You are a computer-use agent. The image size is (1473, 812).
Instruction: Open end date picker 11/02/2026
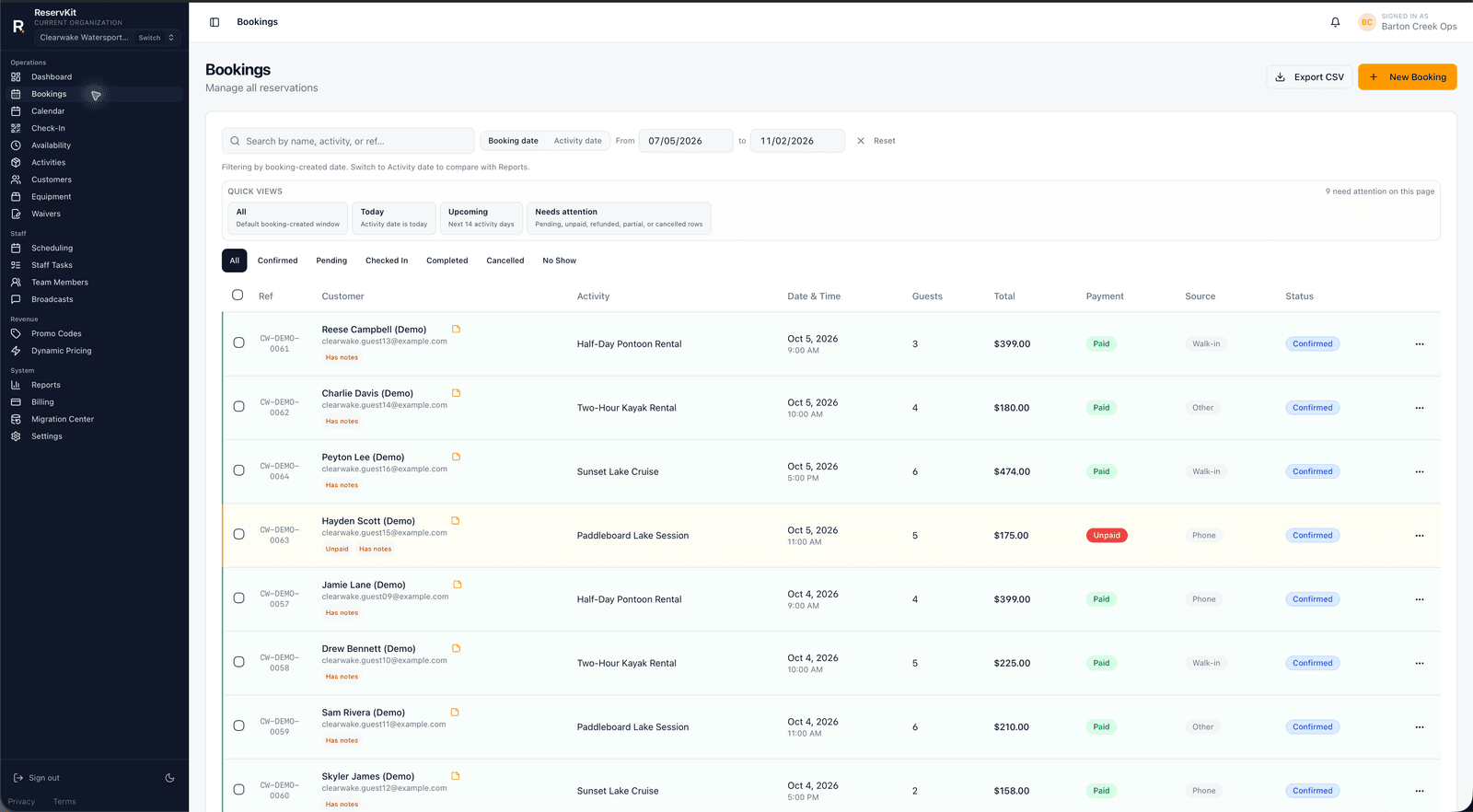[797, 141]
